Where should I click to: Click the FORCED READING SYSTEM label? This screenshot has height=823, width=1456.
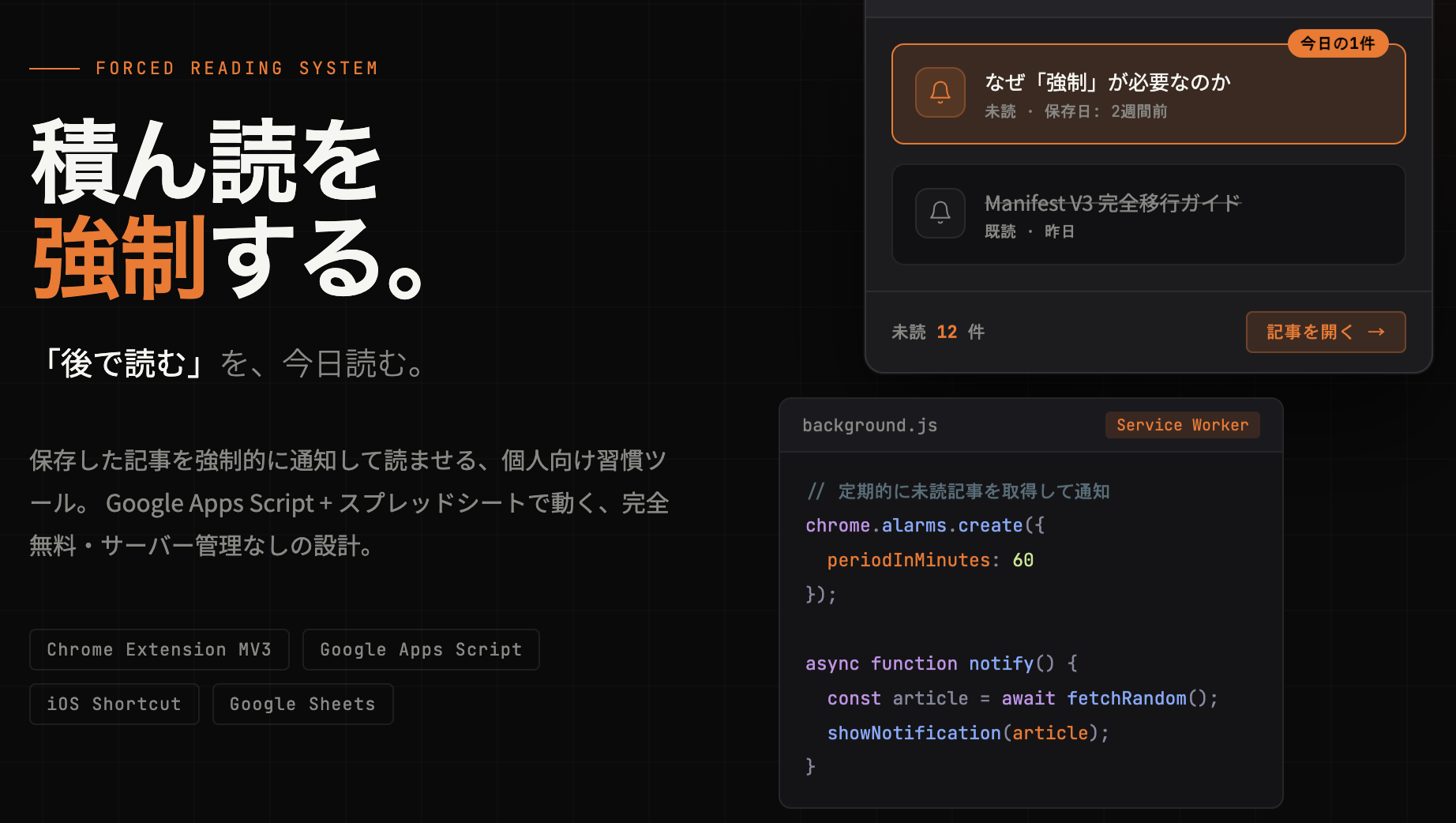point(237,69)
